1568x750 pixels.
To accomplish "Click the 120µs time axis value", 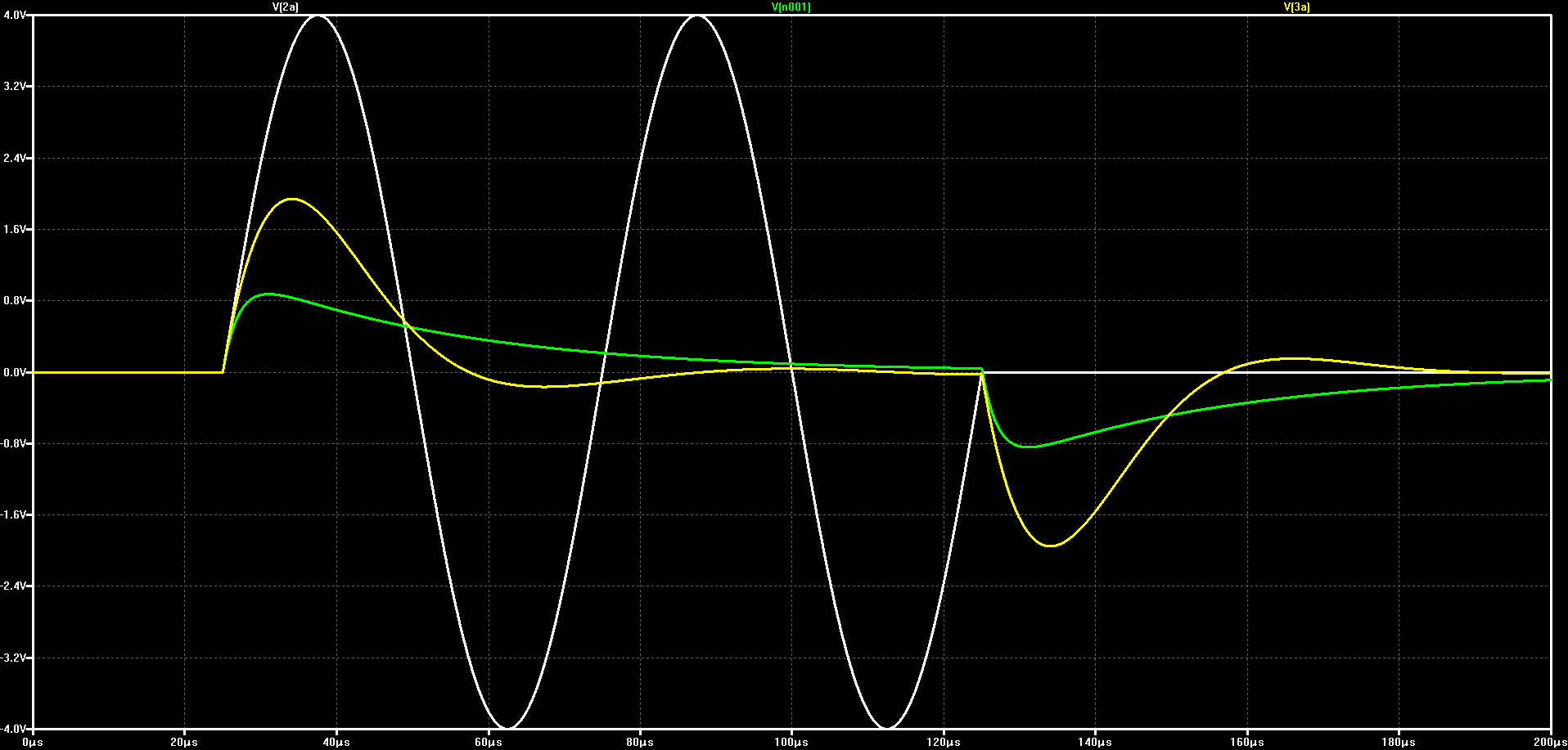I will click(x=944, y=742).
